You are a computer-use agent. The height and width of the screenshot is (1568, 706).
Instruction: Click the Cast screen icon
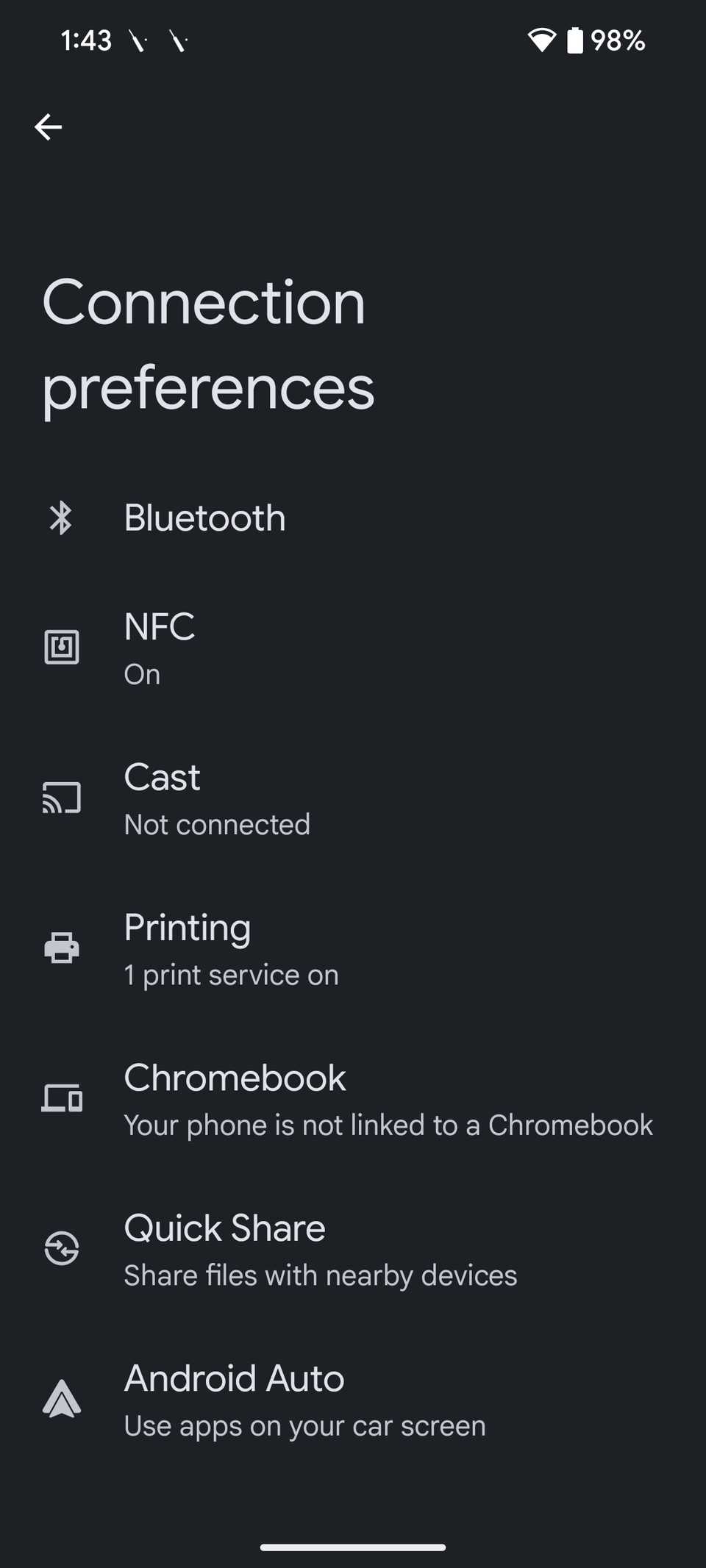(62, 798)
